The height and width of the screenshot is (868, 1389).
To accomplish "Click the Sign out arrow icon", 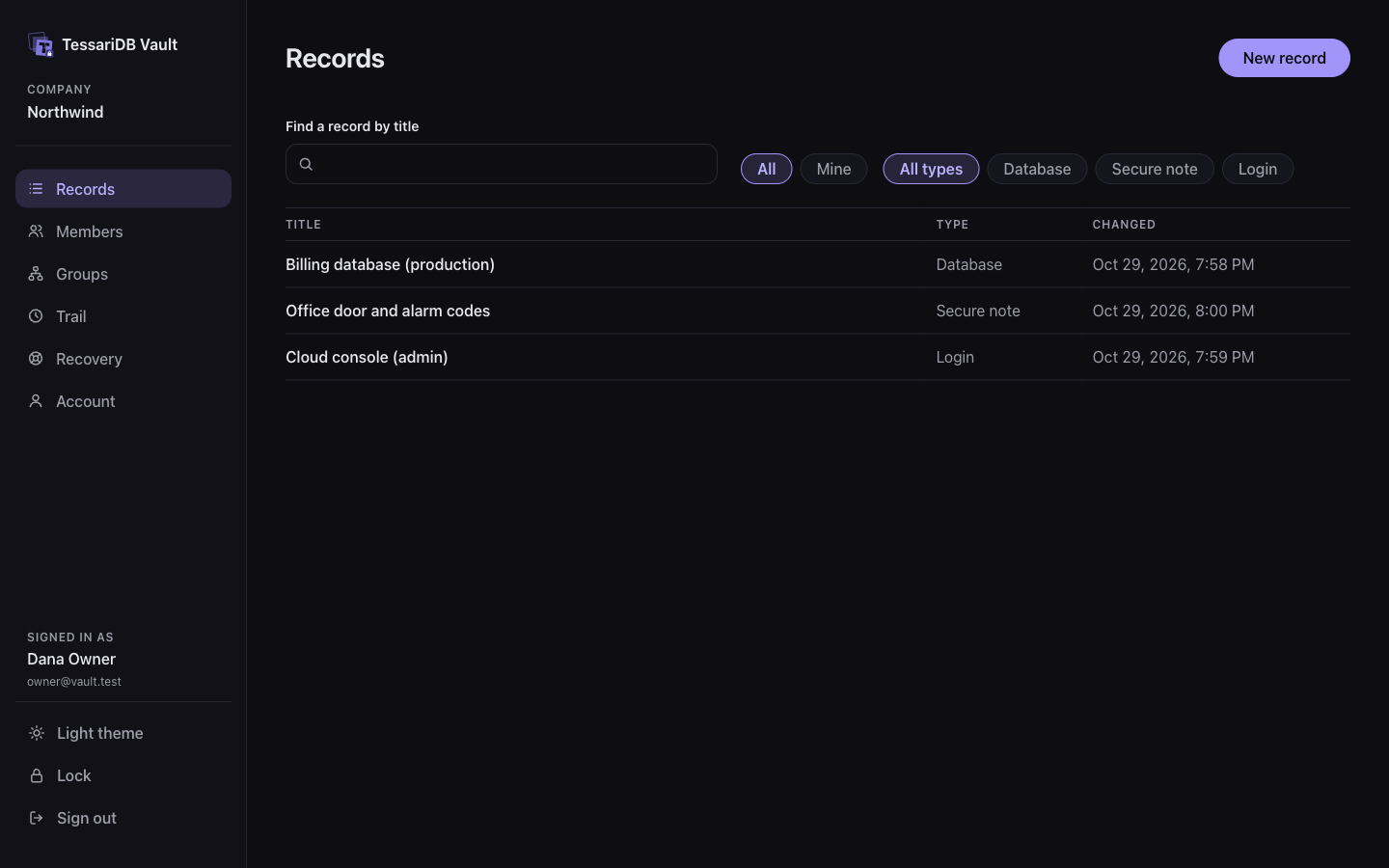I will click(37, 818).
